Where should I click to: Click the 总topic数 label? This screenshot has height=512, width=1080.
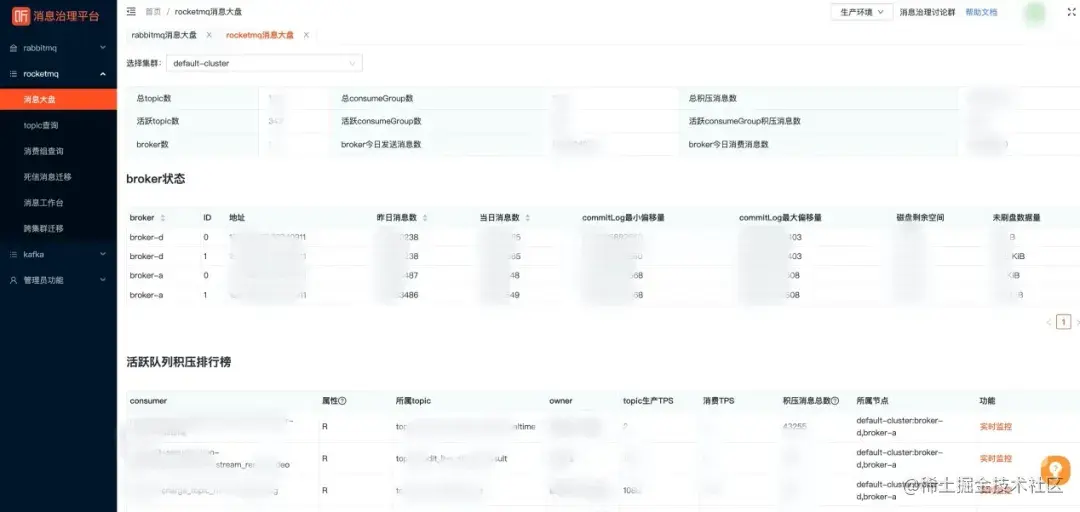[x=153, y=99]
